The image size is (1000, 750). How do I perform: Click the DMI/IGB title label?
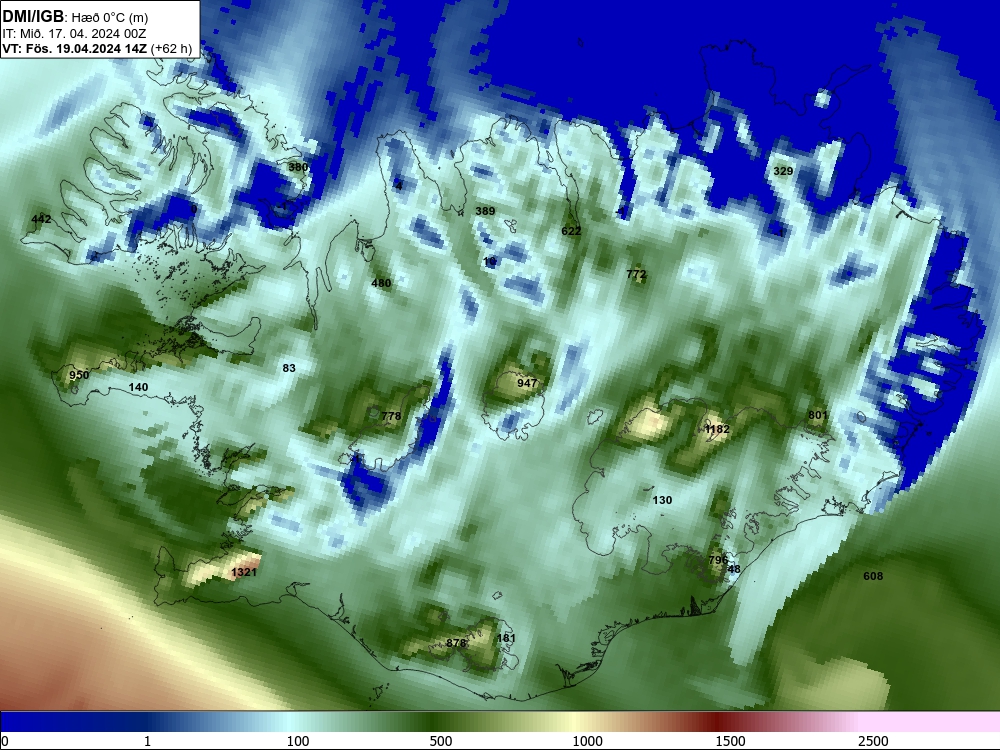(x=33, y=16)
